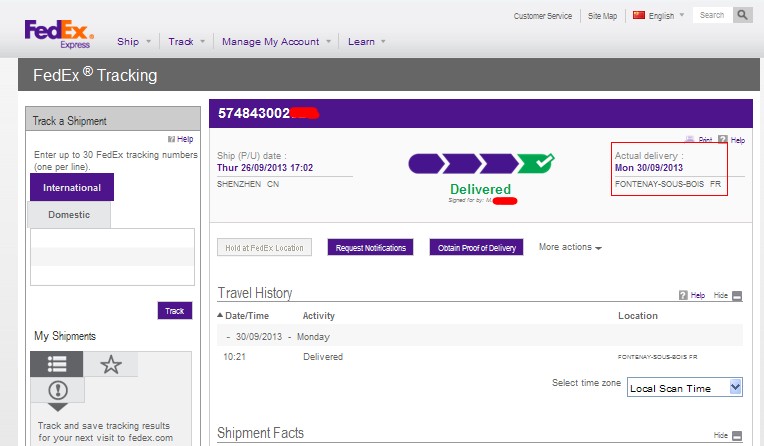The image size is (764, 446).
Task: Open the starred shipments tab
Action: (x=111, y=365)
